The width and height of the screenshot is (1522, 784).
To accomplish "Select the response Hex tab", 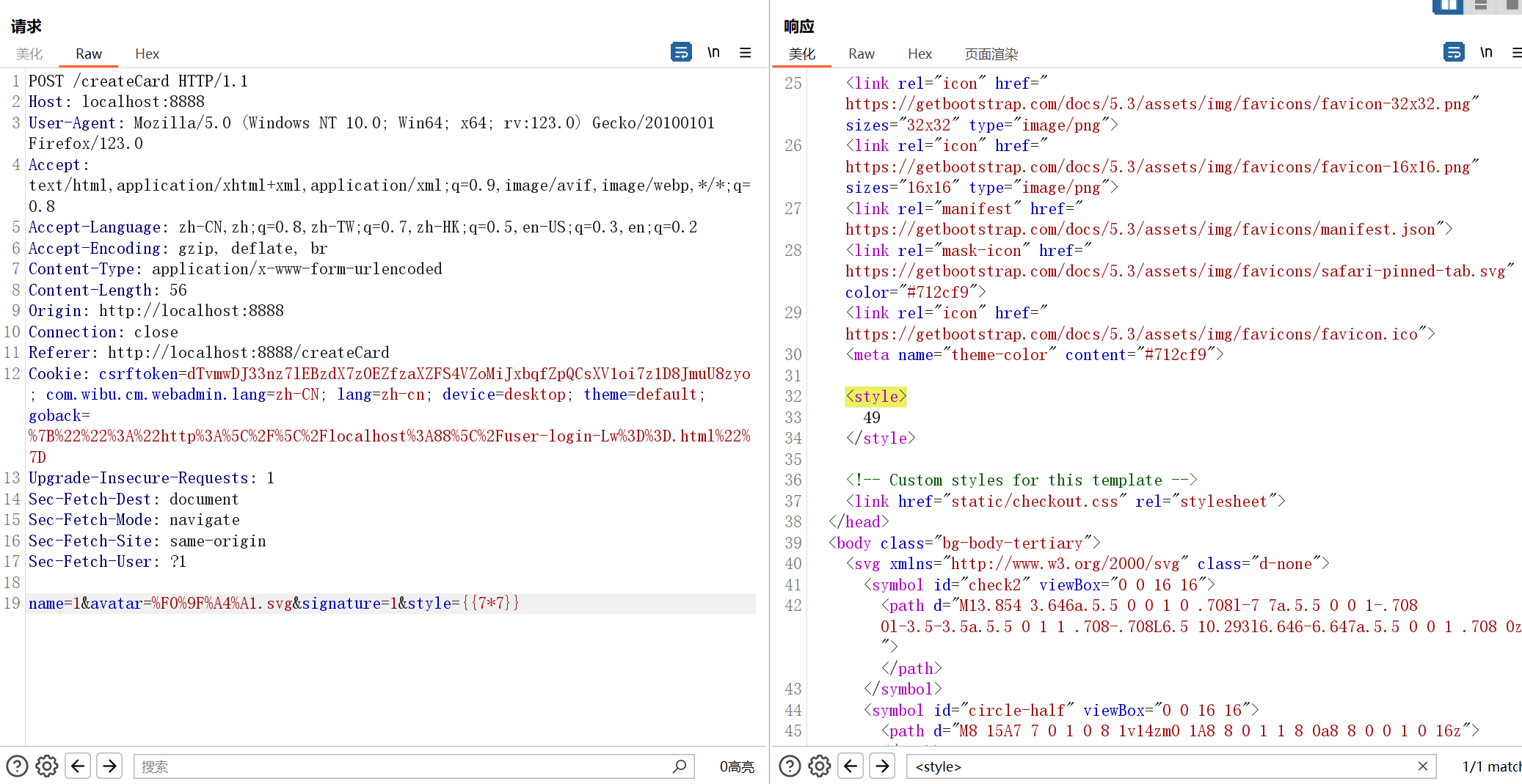I will click(x=920, y=54).
